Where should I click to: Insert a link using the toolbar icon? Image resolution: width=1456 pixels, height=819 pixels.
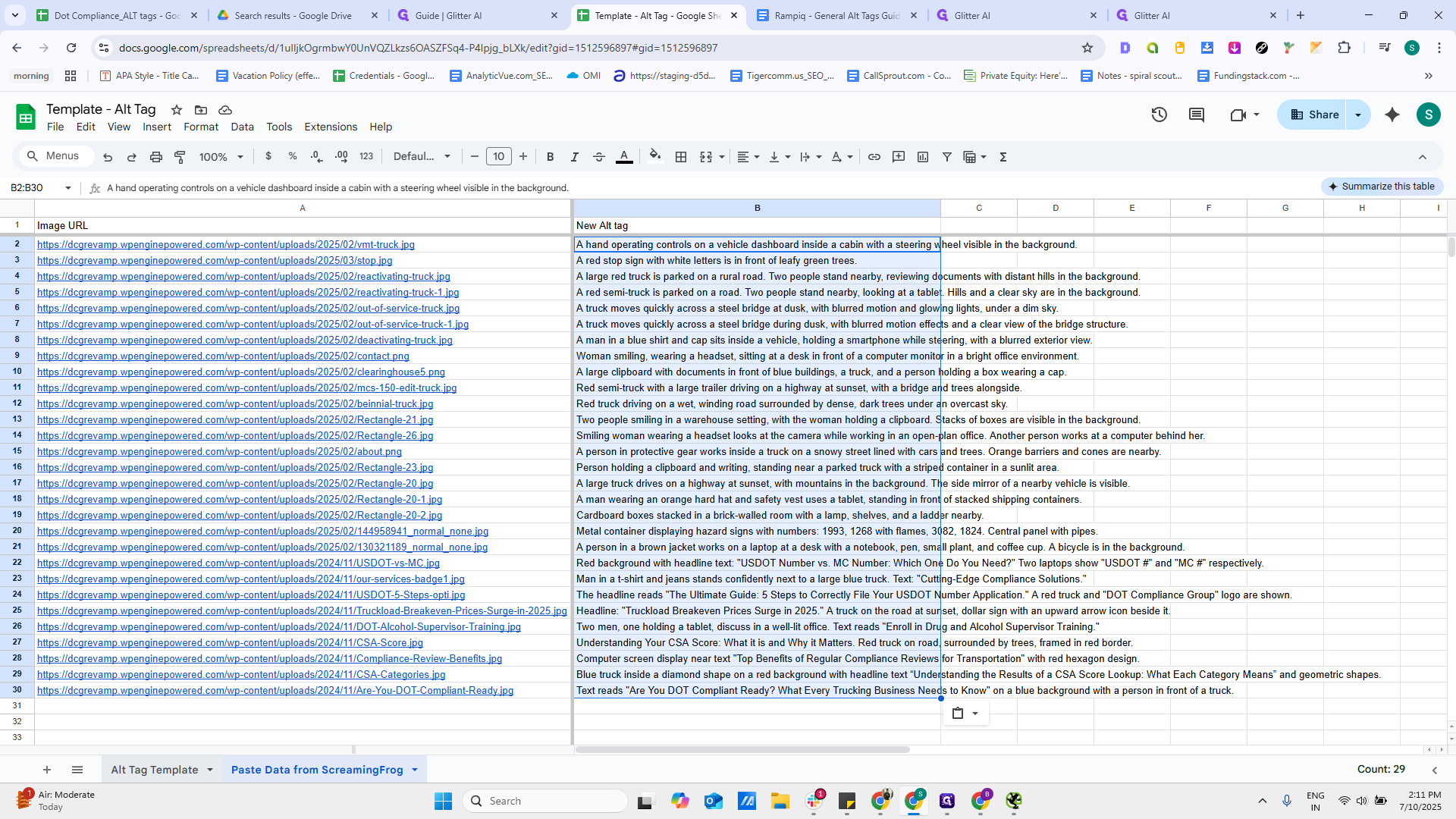tap(874, 156)
